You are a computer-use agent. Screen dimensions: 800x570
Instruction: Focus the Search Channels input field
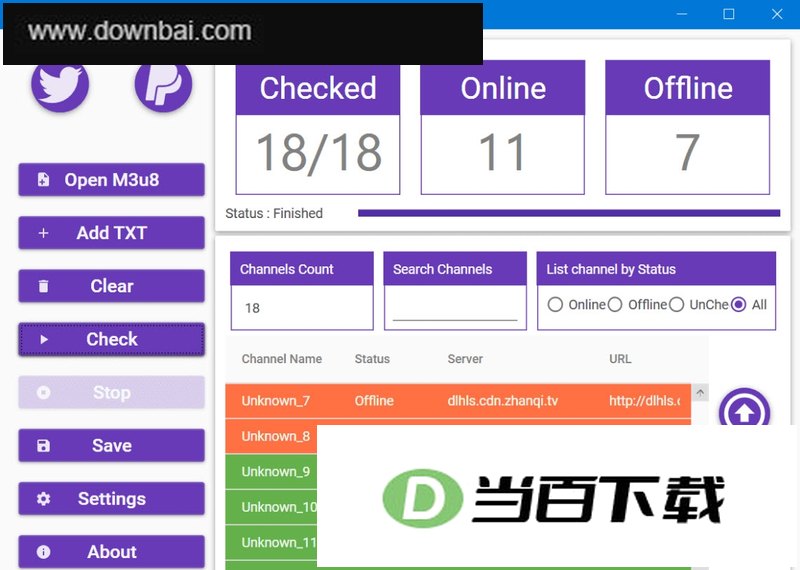pos(455,310)
